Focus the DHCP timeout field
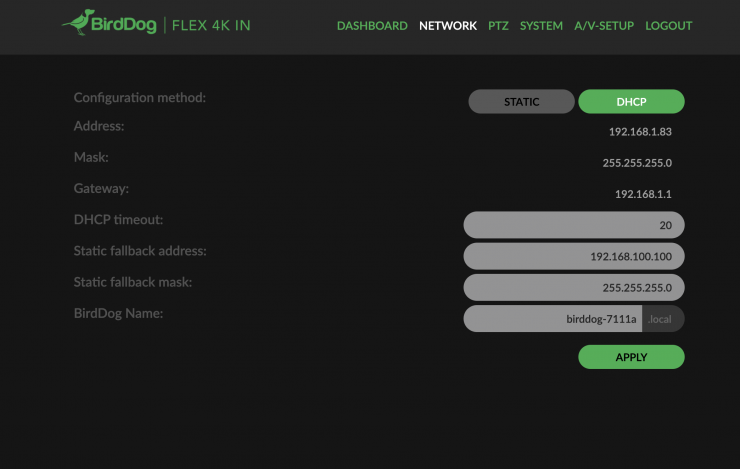This screenshot has height=469, width=740. (x=574, y=225)
